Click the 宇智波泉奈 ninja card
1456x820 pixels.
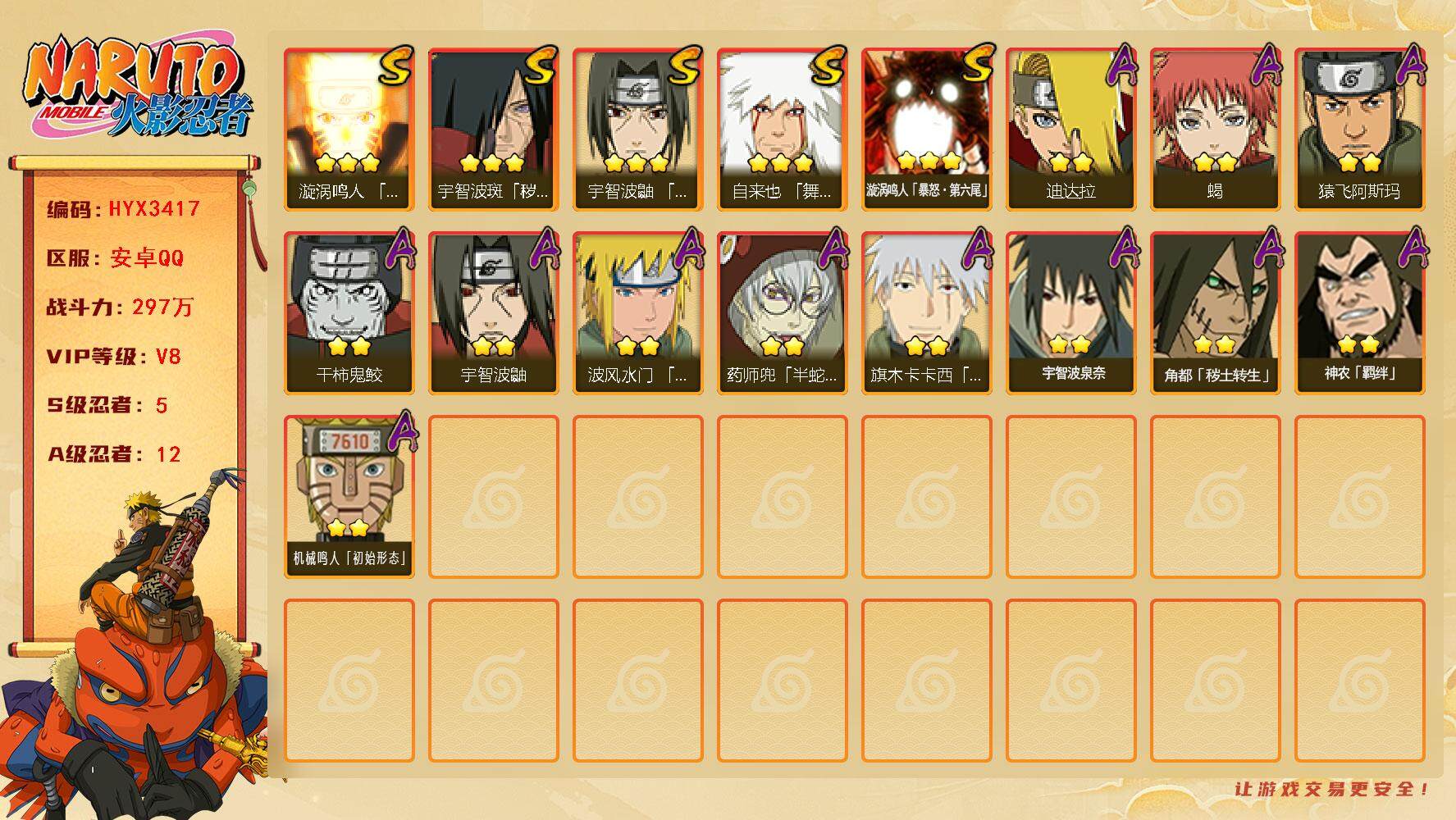pyautogui.click(x=1070, y=313)
